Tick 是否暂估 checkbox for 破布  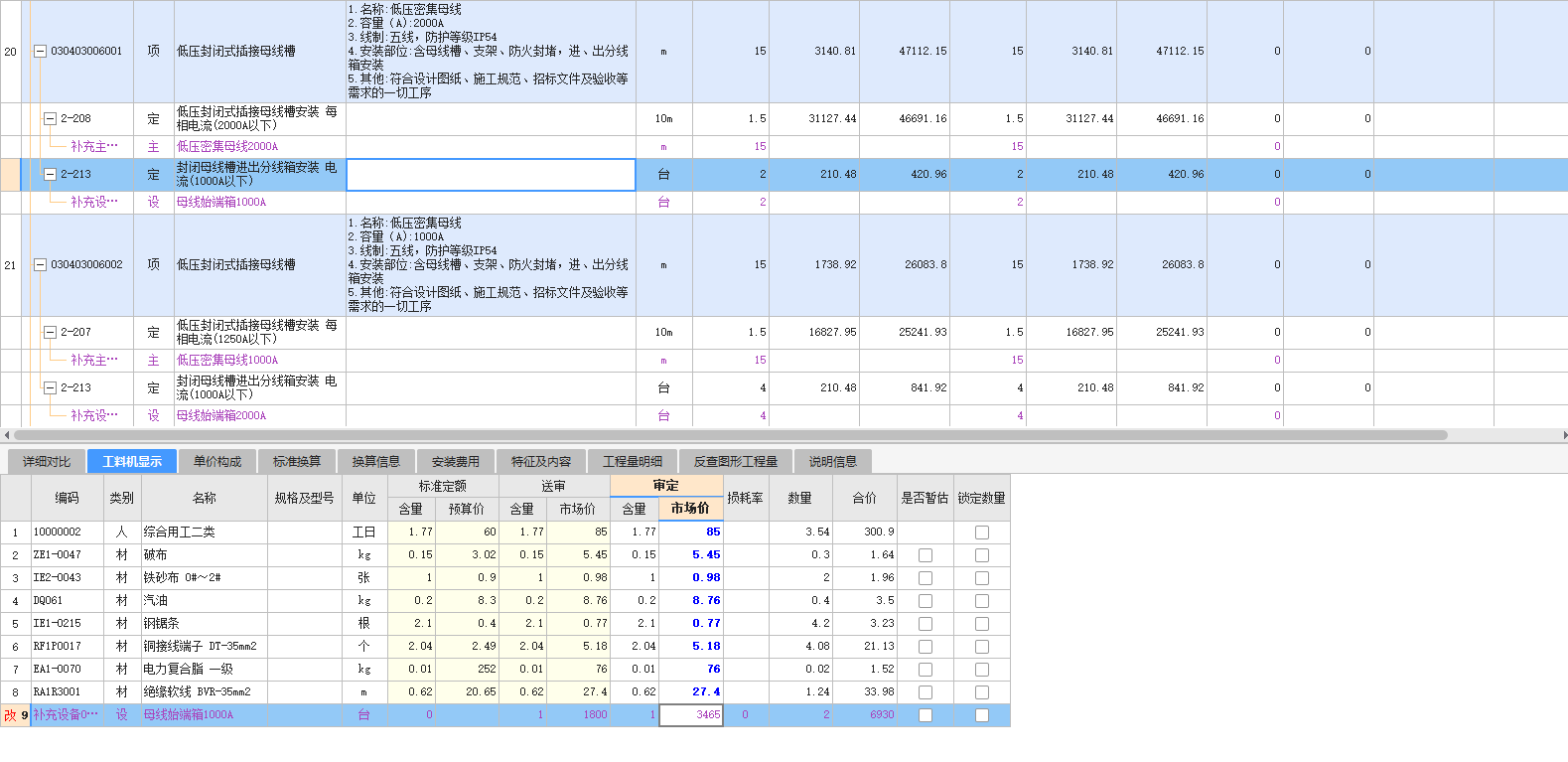(x=926, y=555)
